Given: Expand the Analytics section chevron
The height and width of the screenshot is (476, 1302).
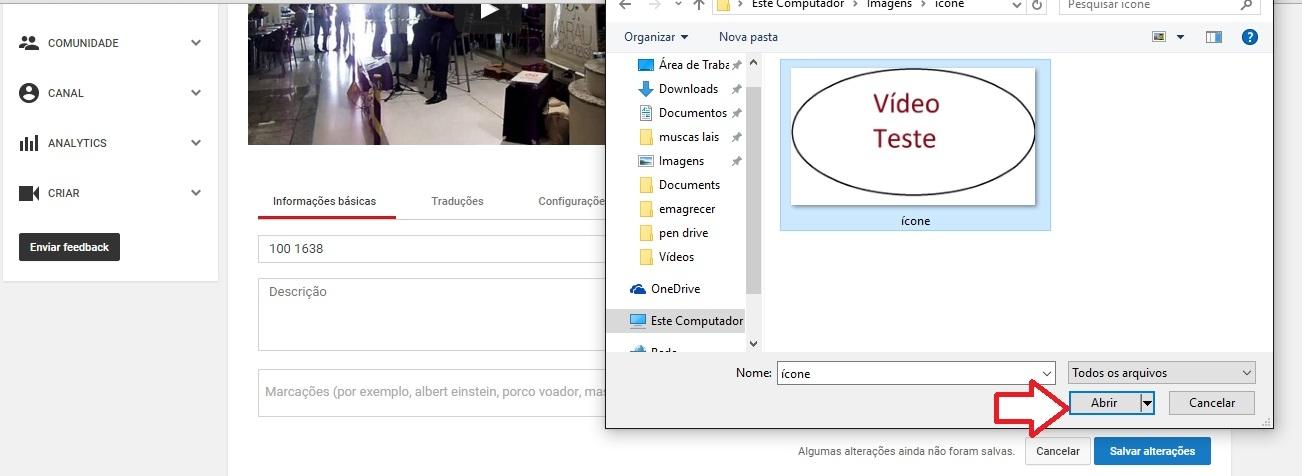Looking at the screenshot, I should (x=196, y=143).
